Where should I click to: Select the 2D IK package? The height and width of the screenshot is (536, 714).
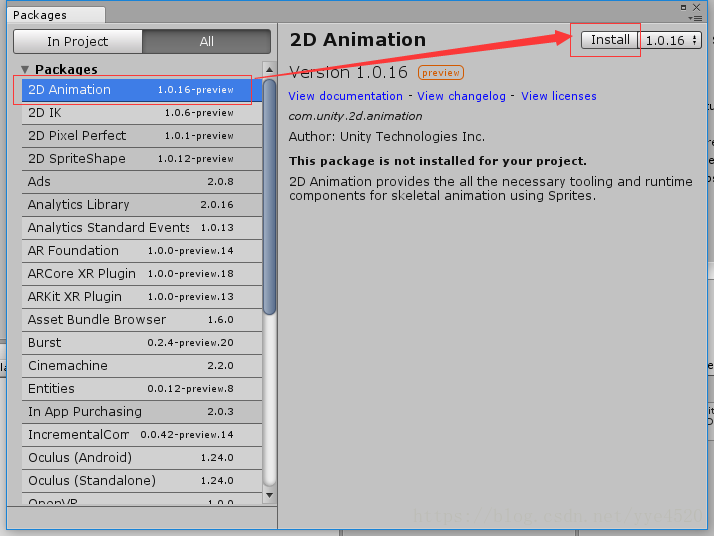tap(142, 112)
